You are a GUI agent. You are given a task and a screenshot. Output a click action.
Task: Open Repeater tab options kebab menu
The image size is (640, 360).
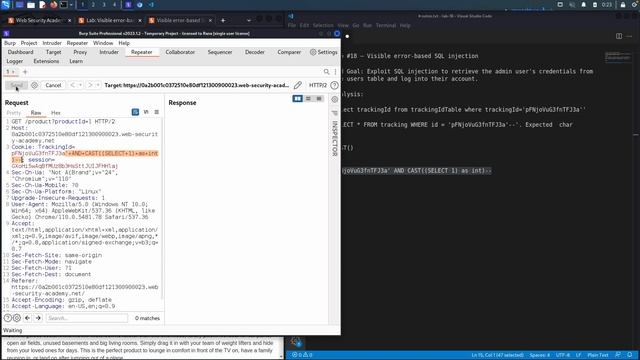[335, 71]
